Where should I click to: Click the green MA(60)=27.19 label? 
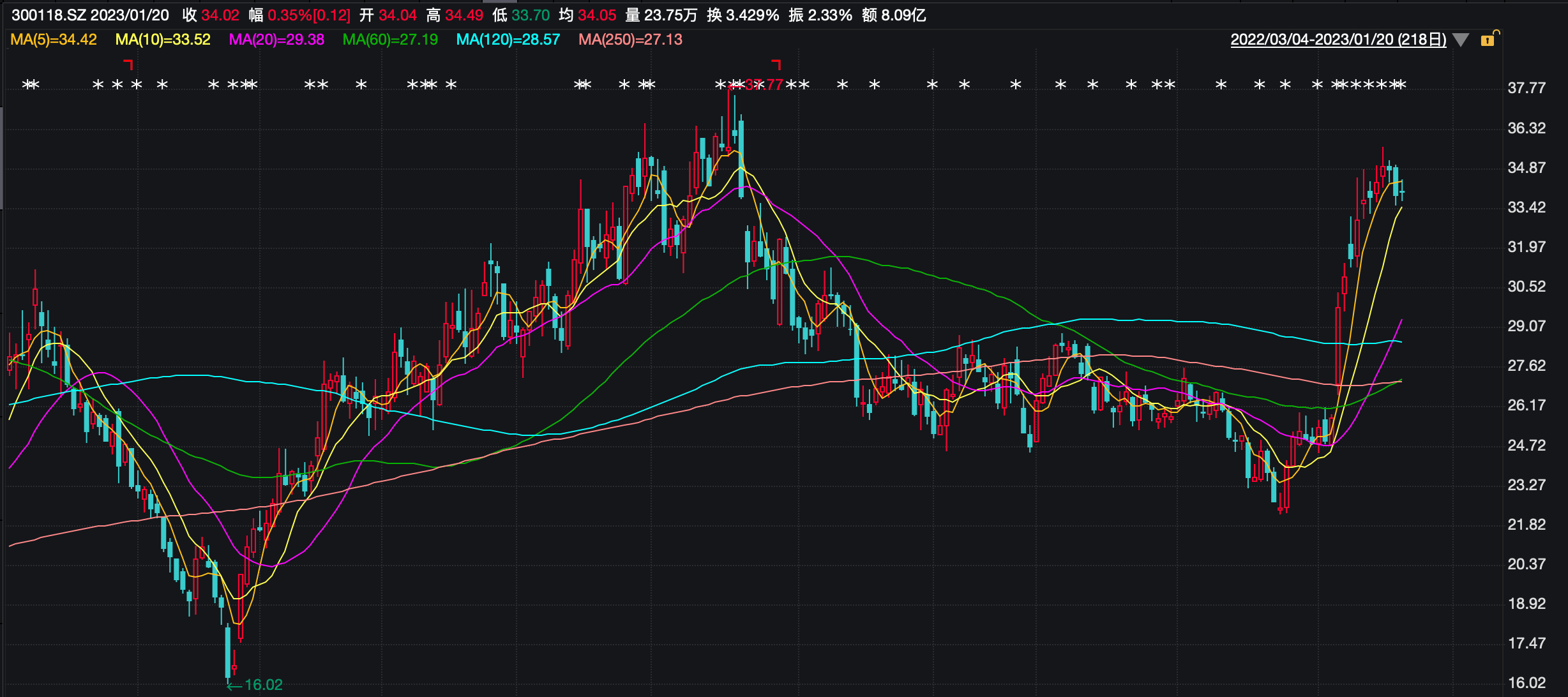(x=390, y=40)
